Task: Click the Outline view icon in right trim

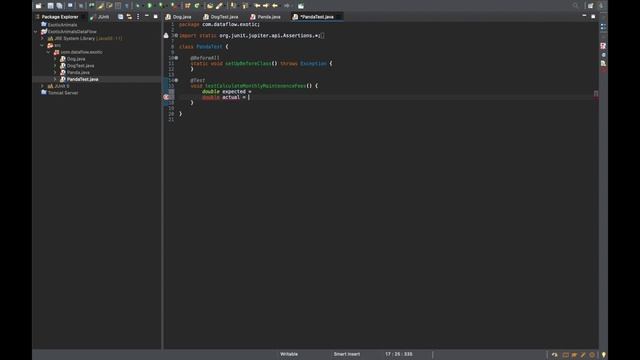Action: [x=603, y=27]
